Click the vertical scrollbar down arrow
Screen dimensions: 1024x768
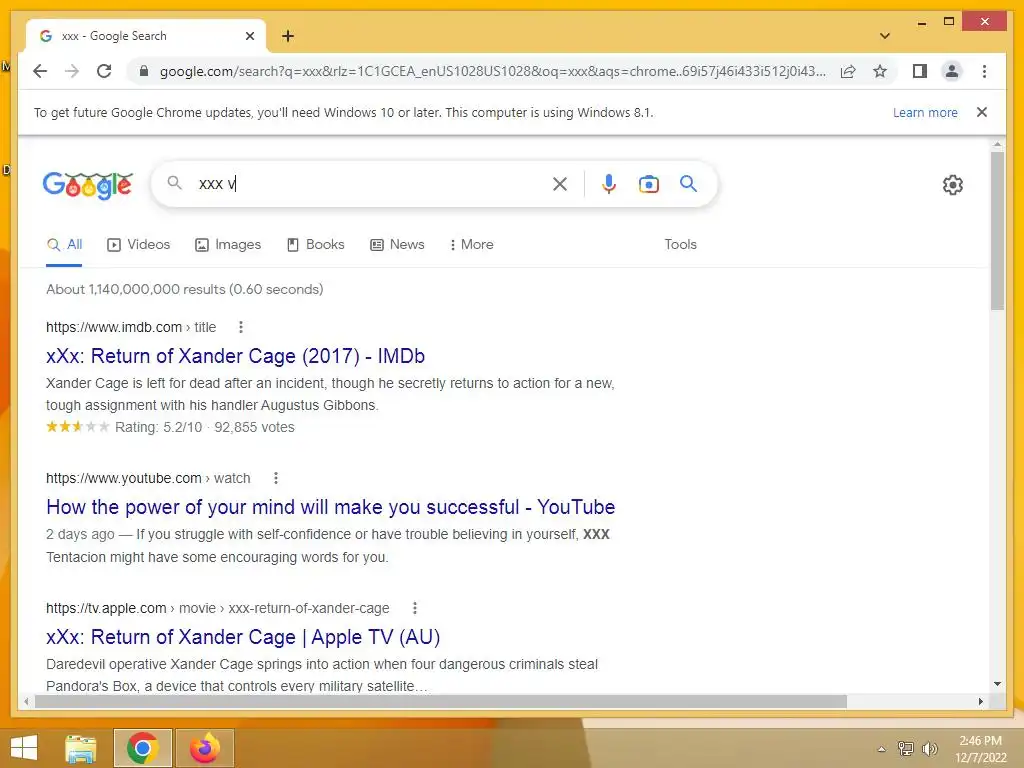[x=997, y=684]
